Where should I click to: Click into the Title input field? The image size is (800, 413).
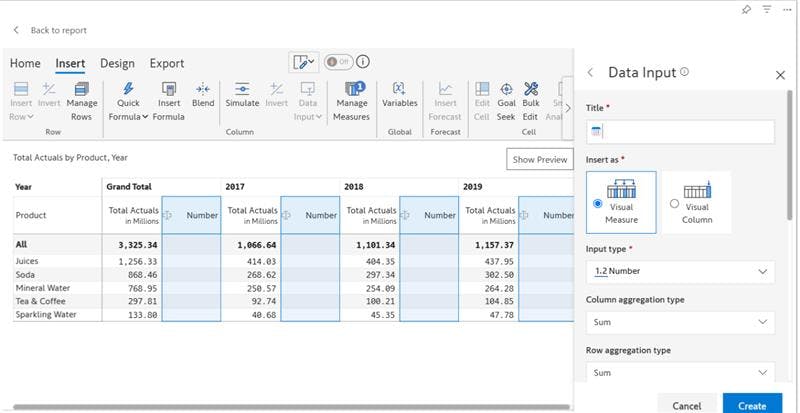[688, 132]
